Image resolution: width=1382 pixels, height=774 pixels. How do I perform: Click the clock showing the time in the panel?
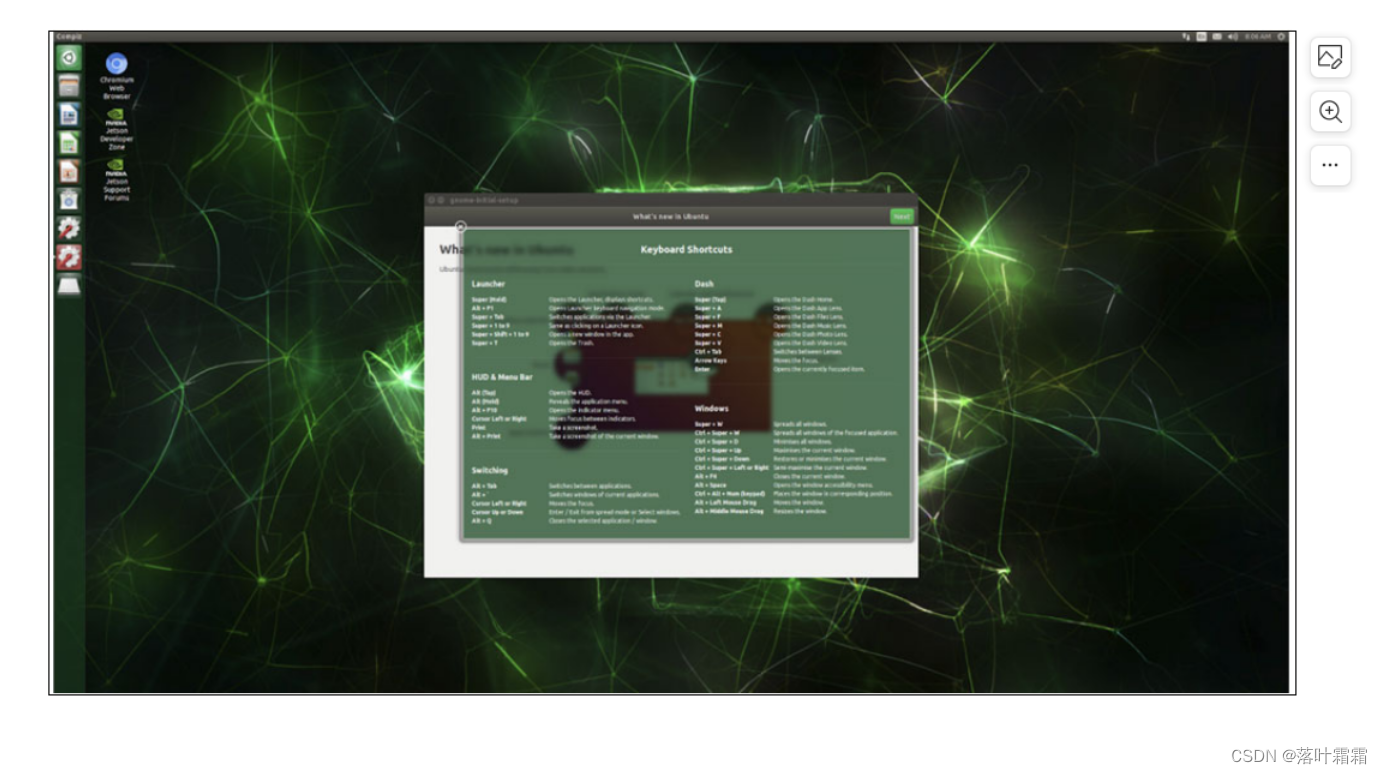1258,36
